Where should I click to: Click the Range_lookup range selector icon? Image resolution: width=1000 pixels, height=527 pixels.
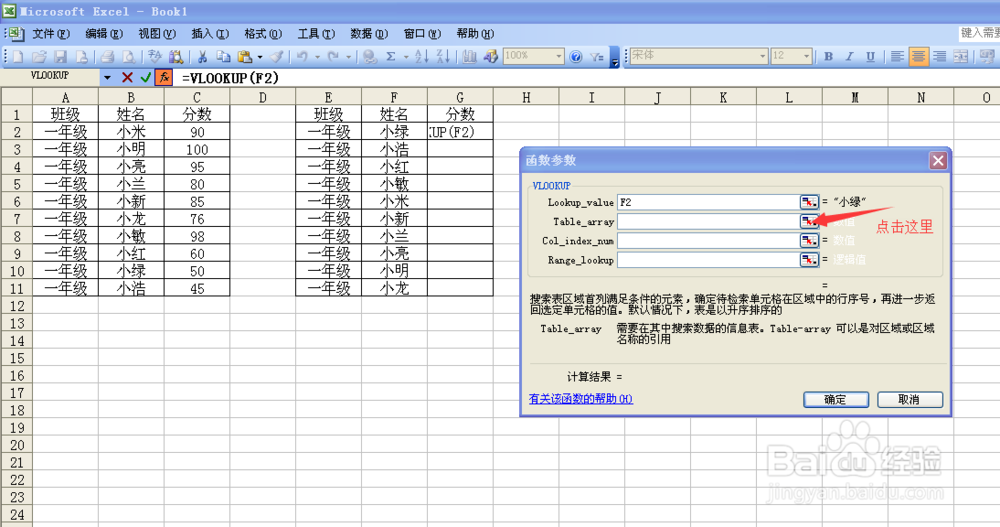(809, 260)
